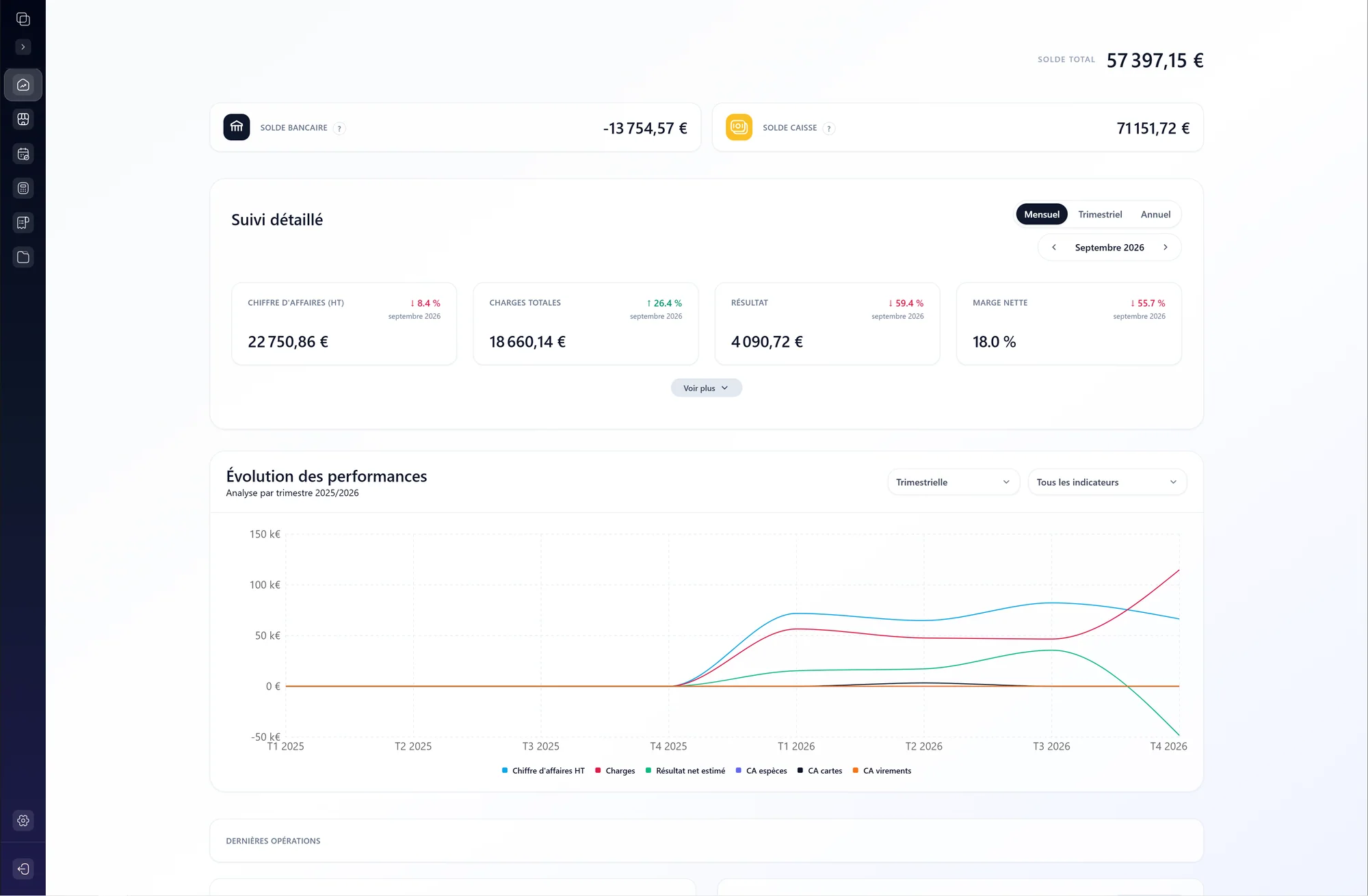Viewport: 1368px width, 896px height.
Task: Toggle the CA virements legend series
Action: (882, 771)
